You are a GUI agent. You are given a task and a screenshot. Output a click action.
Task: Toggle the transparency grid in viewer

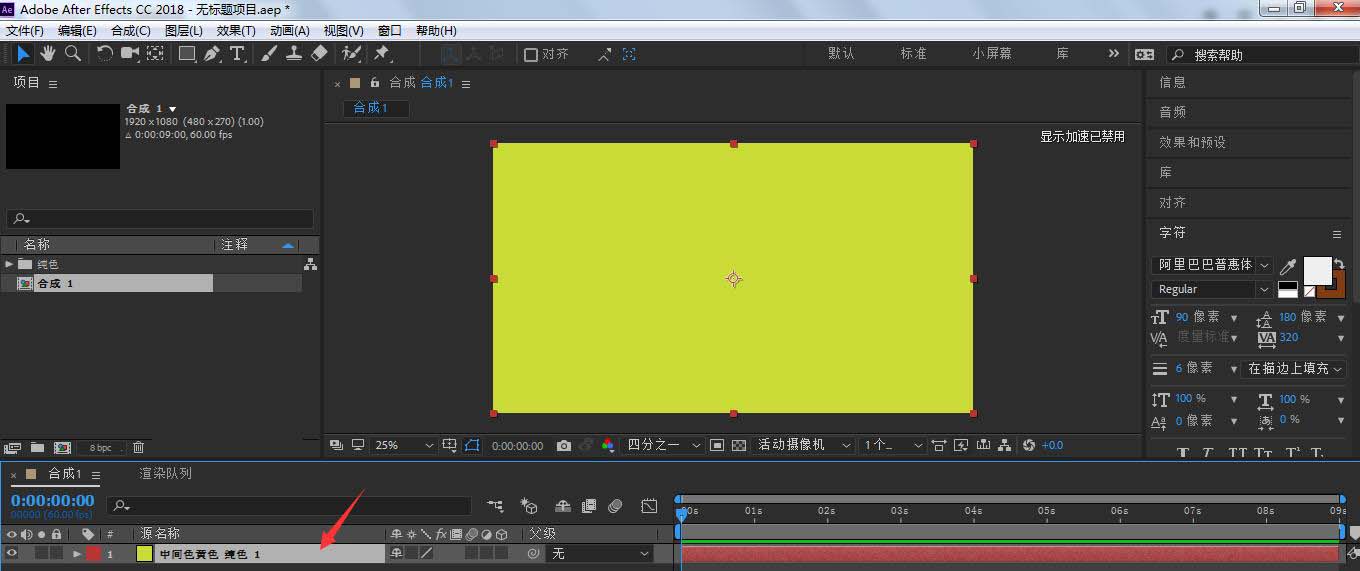(739, 445)
